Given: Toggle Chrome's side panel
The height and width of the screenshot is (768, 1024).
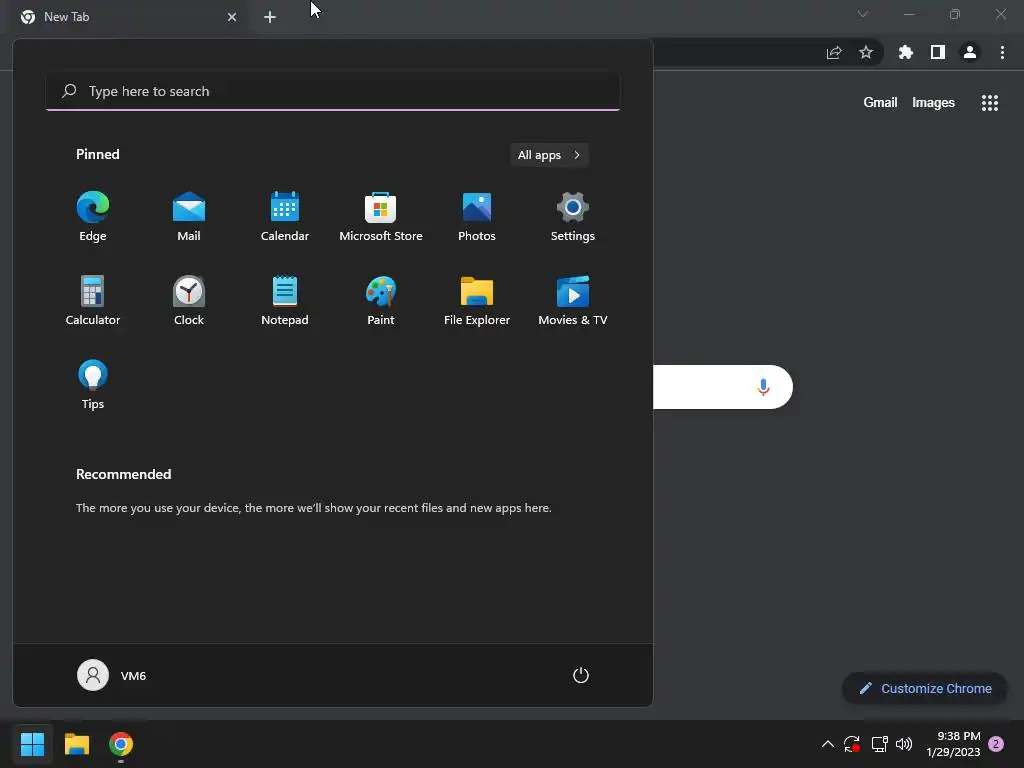Looking at the screenshot, I should (x=938, y=52).
